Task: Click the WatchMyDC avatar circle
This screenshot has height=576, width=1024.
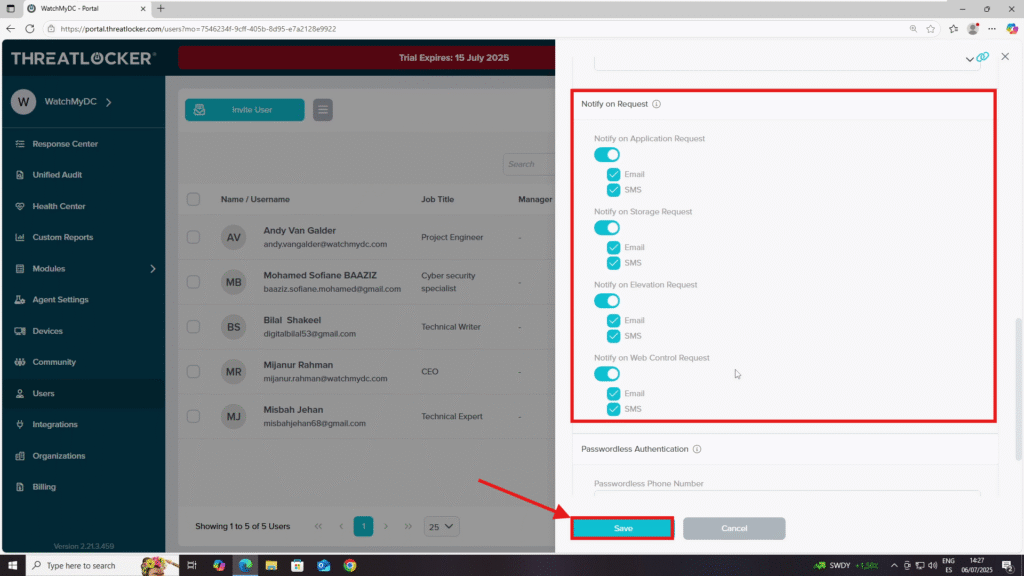Action: (x=24, y=102)
